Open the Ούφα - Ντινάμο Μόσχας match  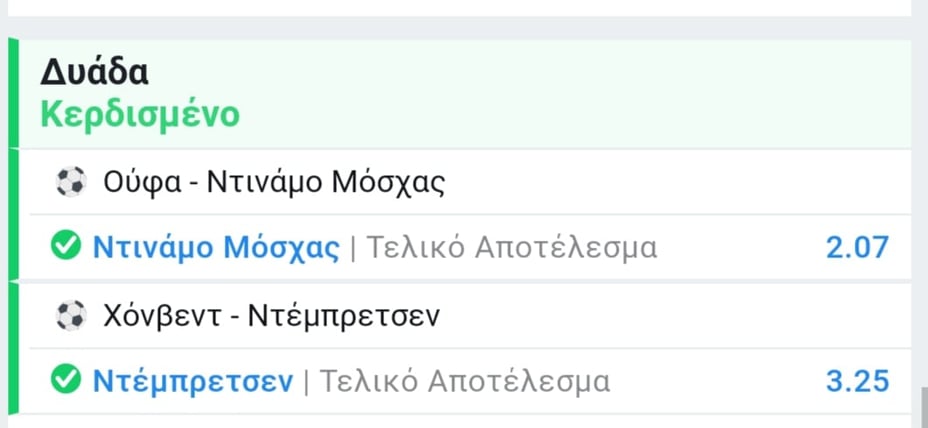[273, 182]
